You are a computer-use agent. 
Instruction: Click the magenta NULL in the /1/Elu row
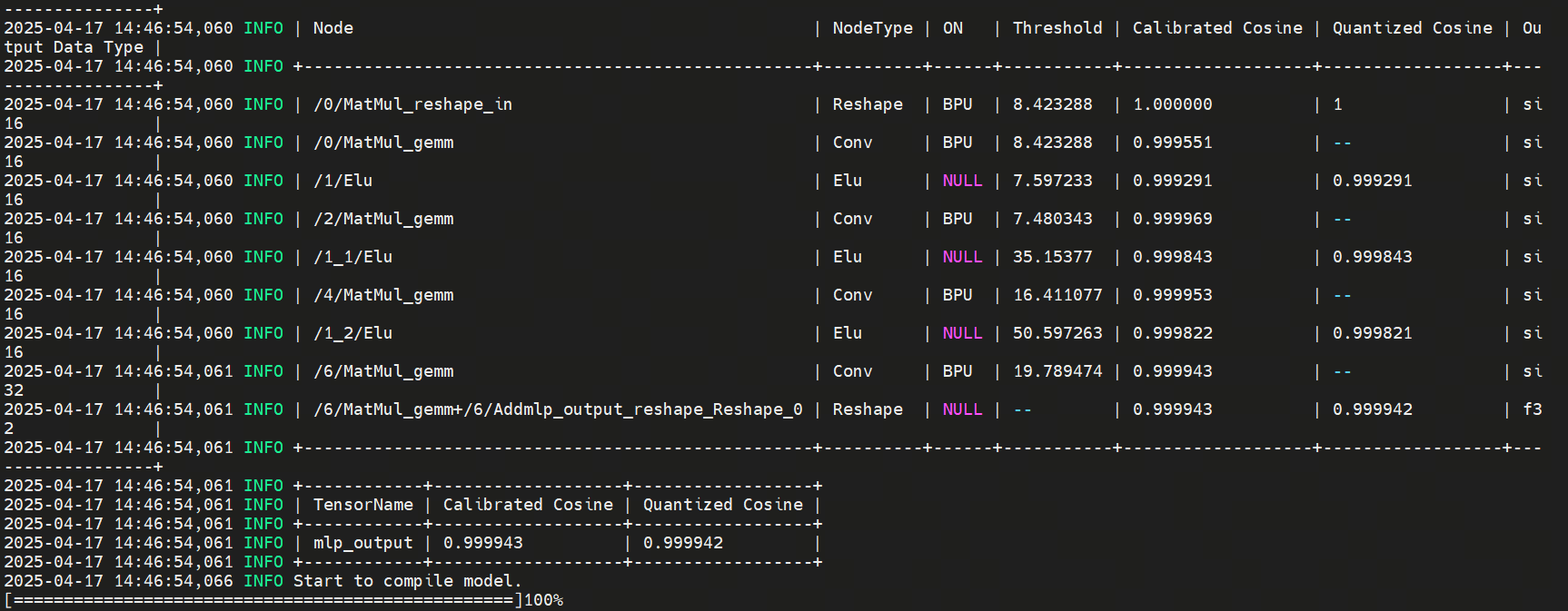(962, 181)
